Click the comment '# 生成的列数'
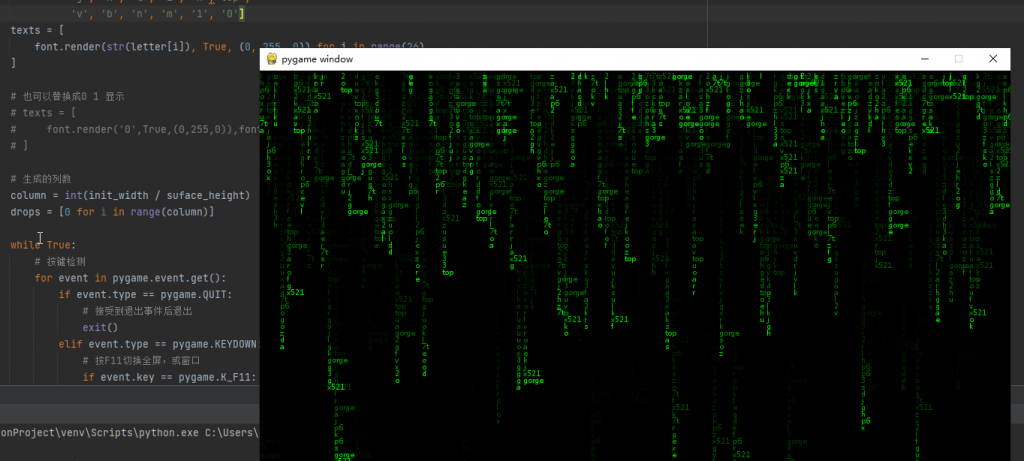The image size is (1024, 461). [x=40, y=179]
